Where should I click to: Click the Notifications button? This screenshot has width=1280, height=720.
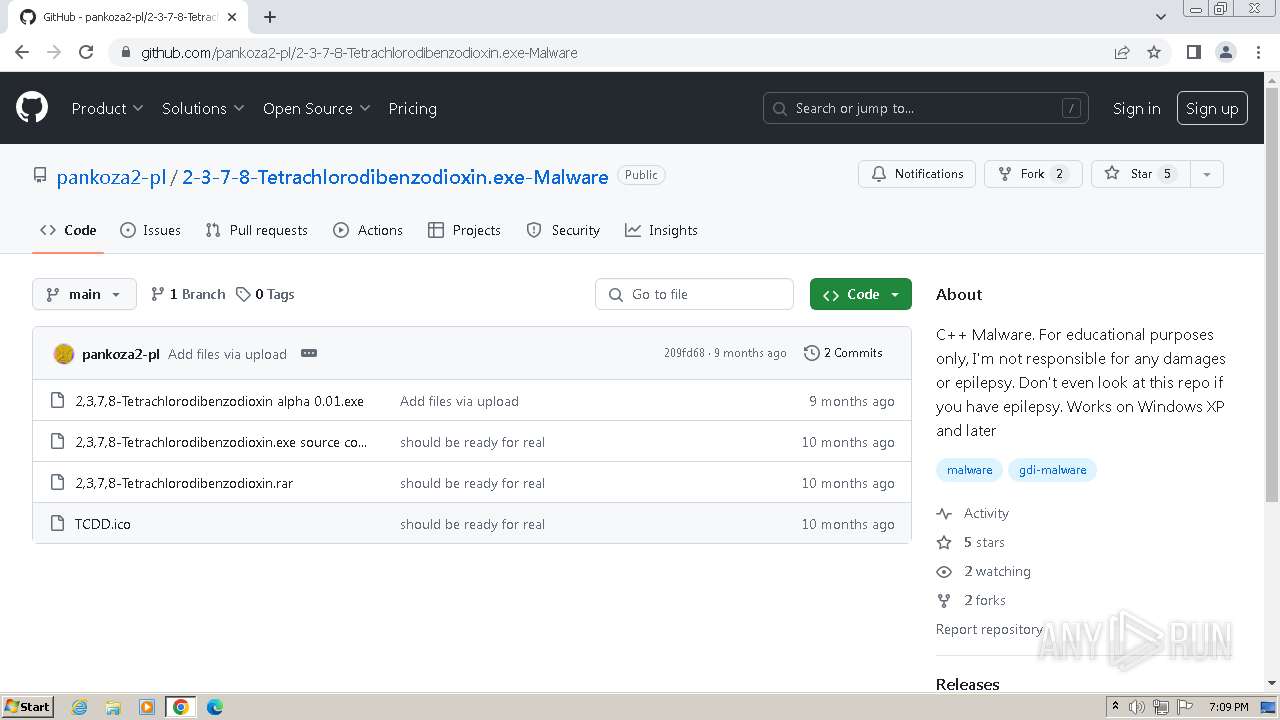point(917,174)
